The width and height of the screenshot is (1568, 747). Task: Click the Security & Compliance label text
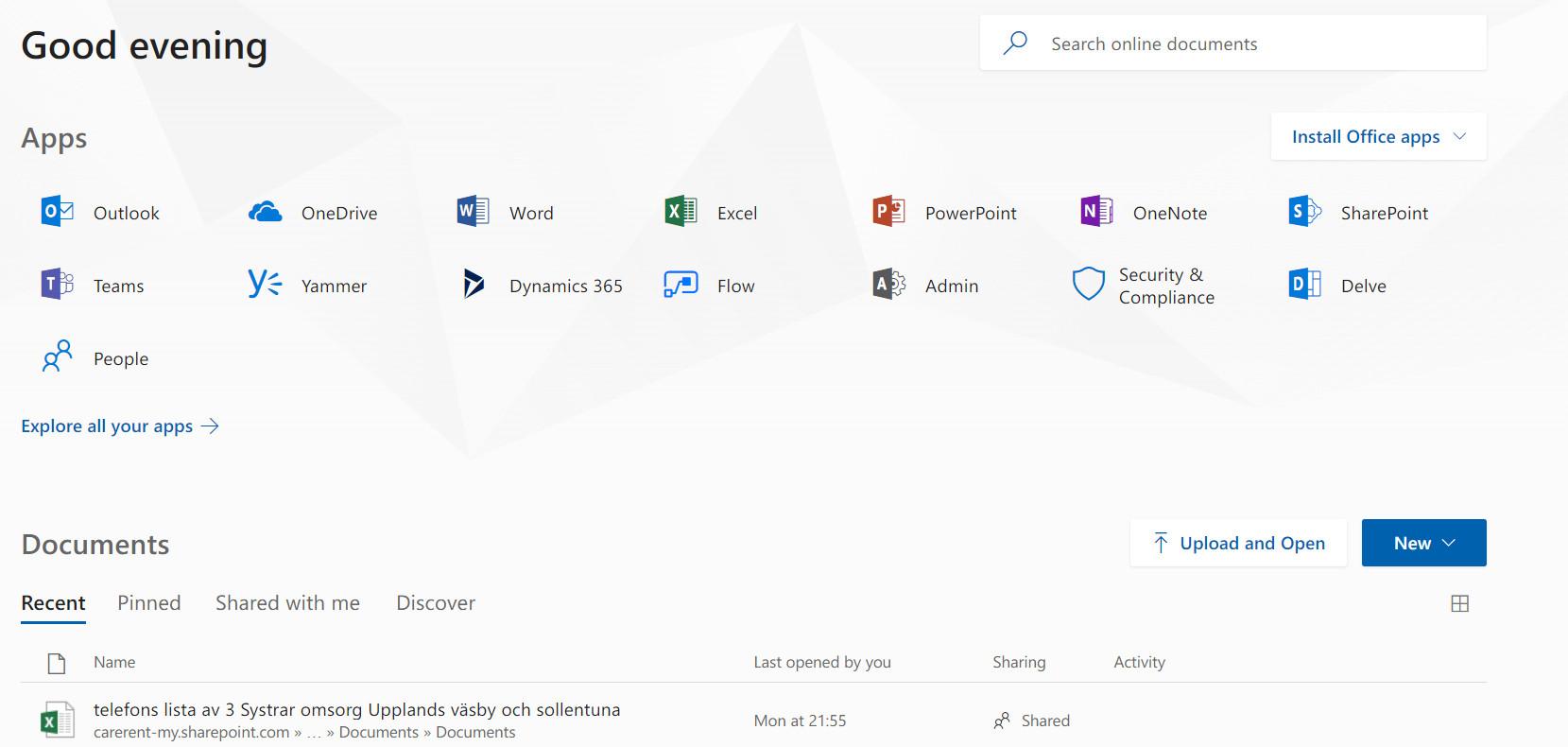[1166, 286]
